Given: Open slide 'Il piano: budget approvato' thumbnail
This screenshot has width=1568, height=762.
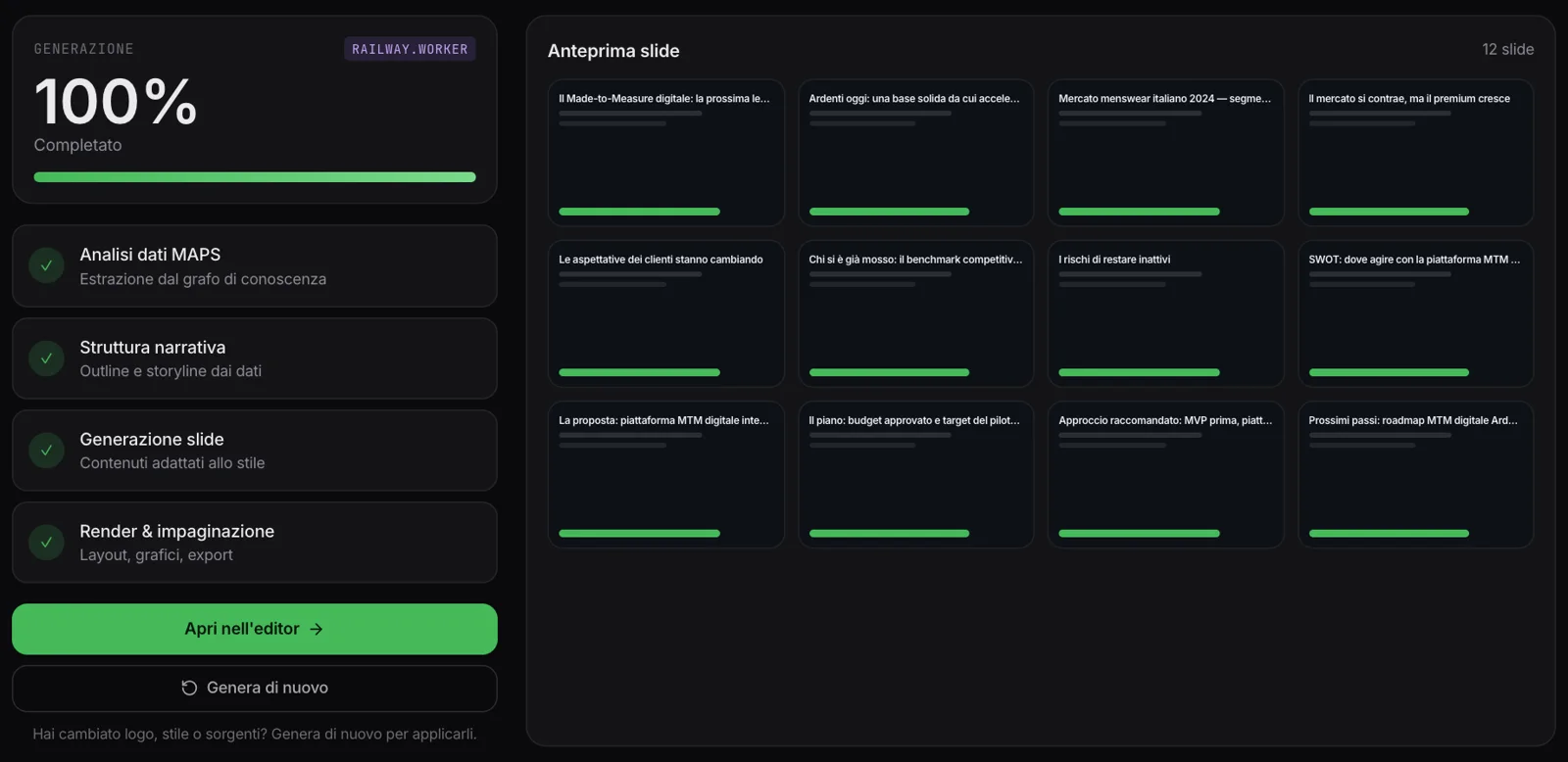Looking at the screenshot, I should (916, 475).
